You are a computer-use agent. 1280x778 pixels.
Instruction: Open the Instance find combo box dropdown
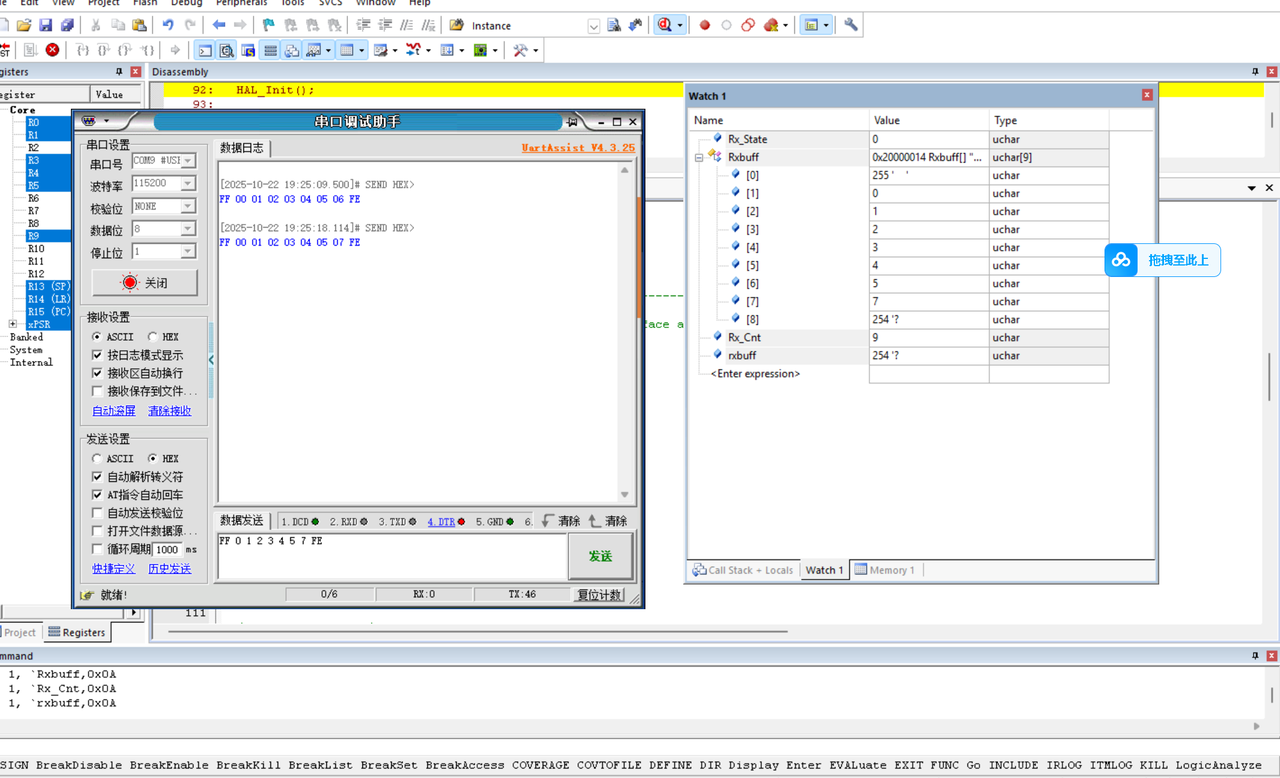click(593, 26)
